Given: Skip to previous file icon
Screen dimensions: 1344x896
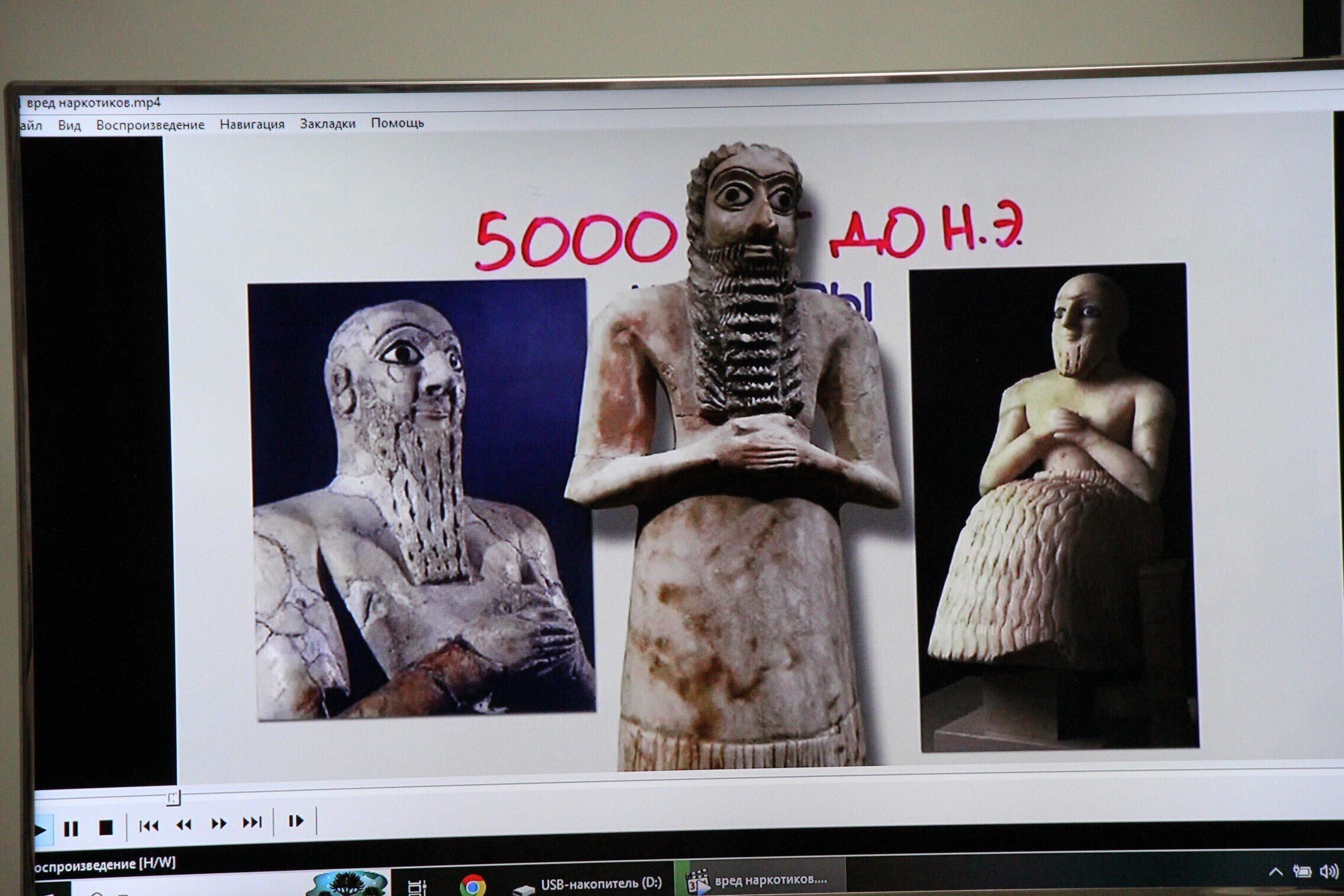Looking at the screenshot, I should click(x=148, y=826).
